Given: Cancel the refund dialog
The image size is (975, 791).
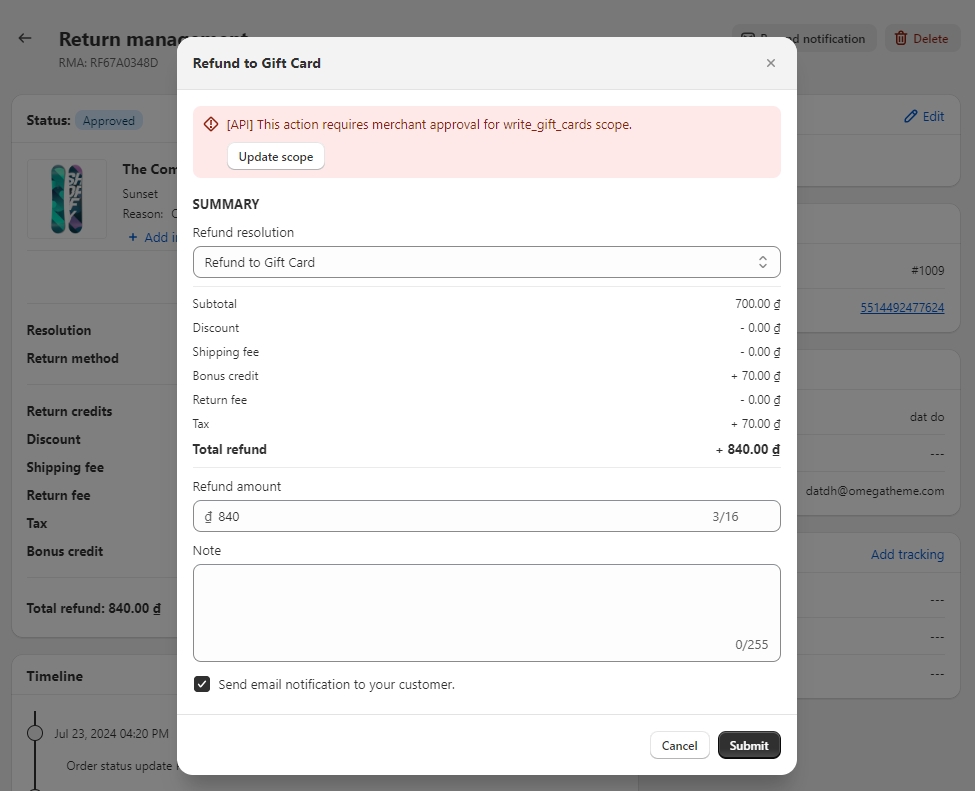Looking at the screenshot, I should (x=679, y=745).
